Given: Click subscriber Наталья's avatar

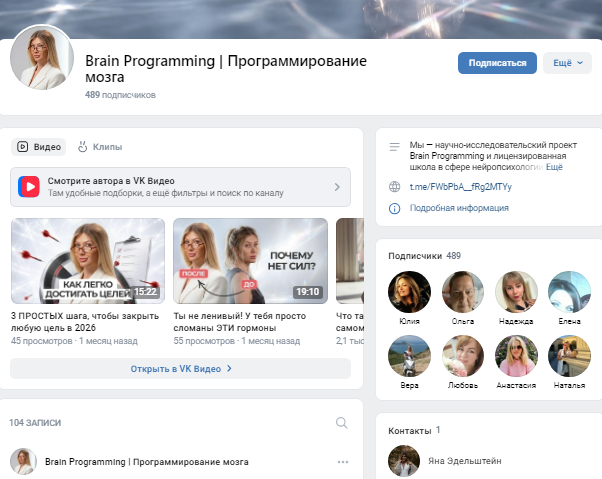Looking at the screenshot, I should (569, 356).
